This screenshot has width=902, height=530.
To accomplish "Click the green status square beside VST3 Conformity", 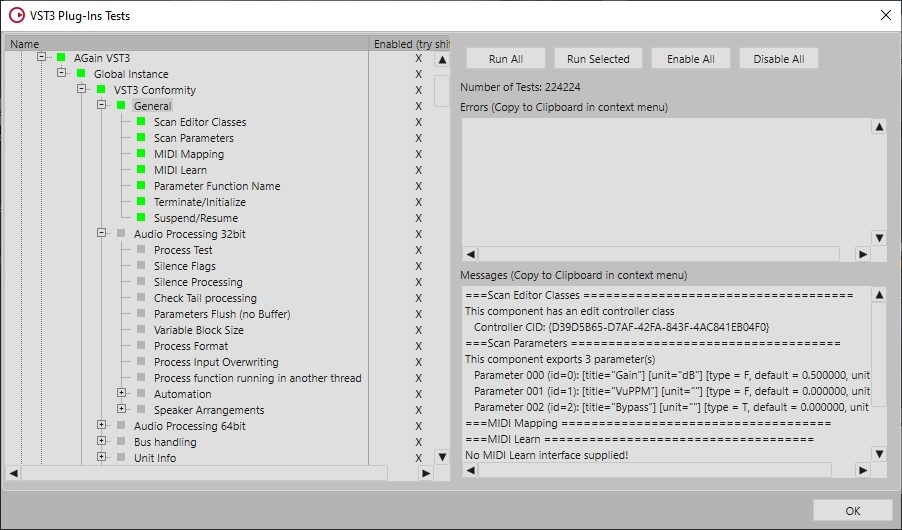I will [x=101, y=89].
